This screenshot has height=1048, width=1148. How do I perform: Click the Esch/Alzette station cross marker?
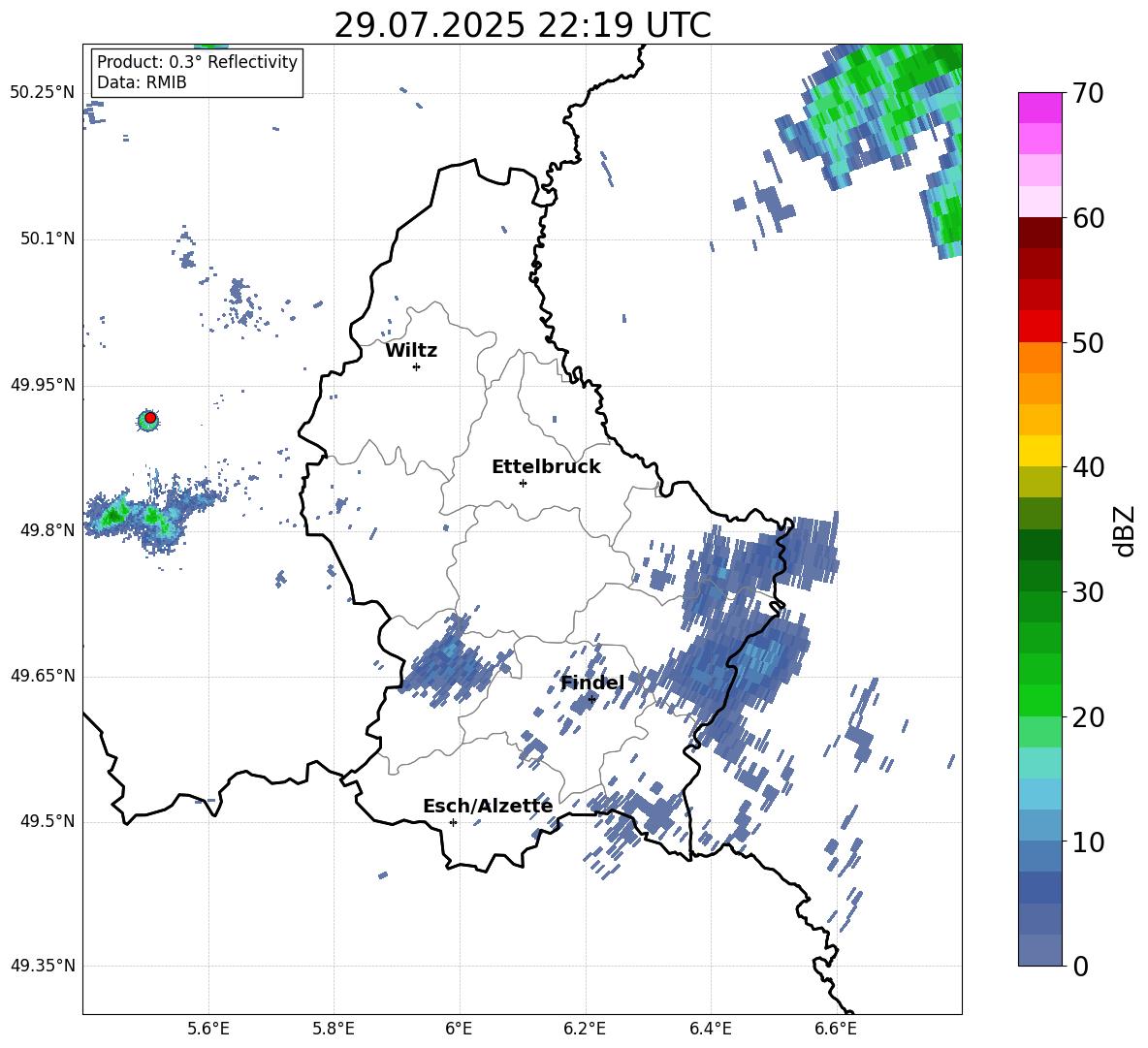pos(453,822)
